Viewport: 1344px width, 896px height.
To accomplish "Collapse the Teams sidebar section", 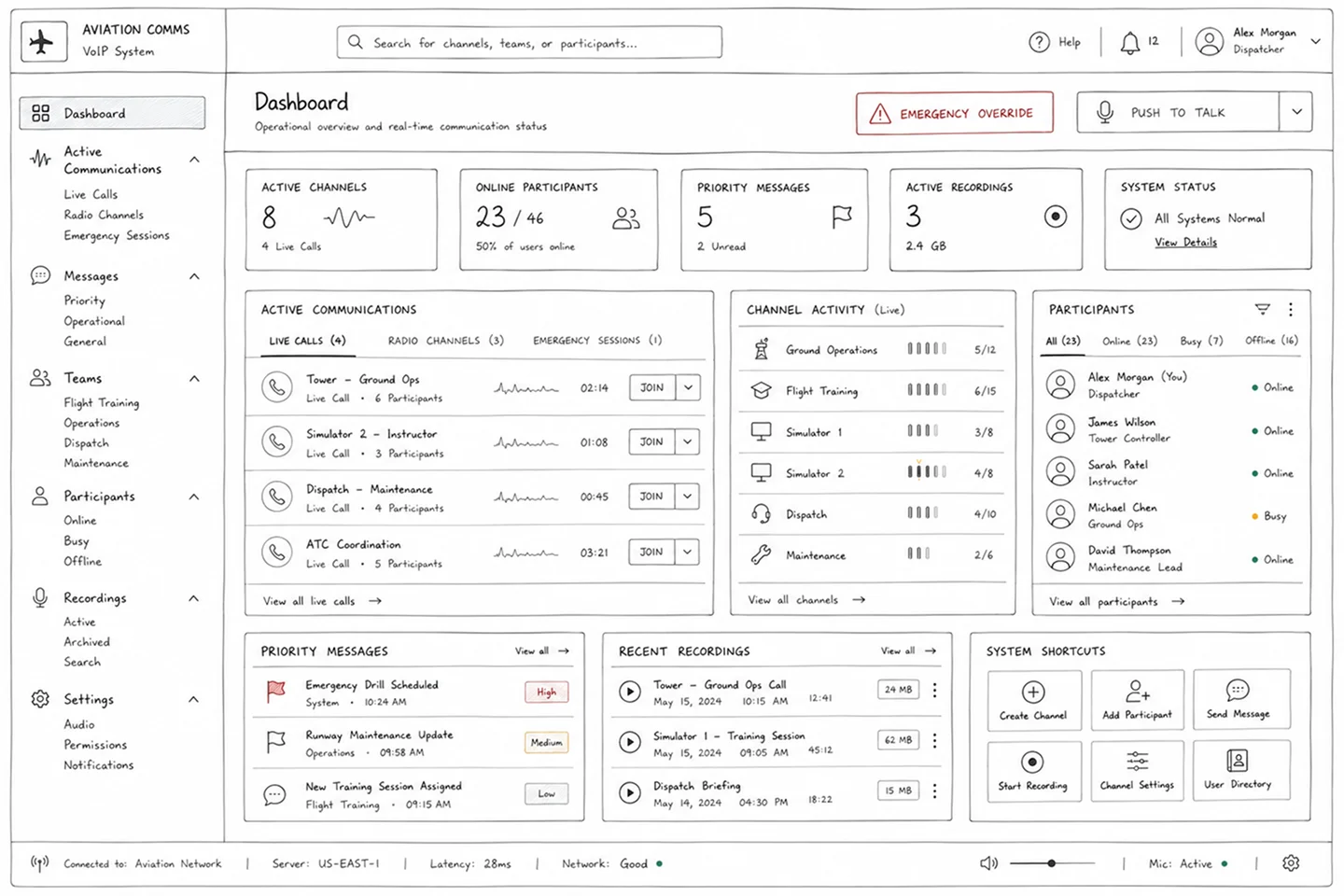I will [x=194, y=378].
